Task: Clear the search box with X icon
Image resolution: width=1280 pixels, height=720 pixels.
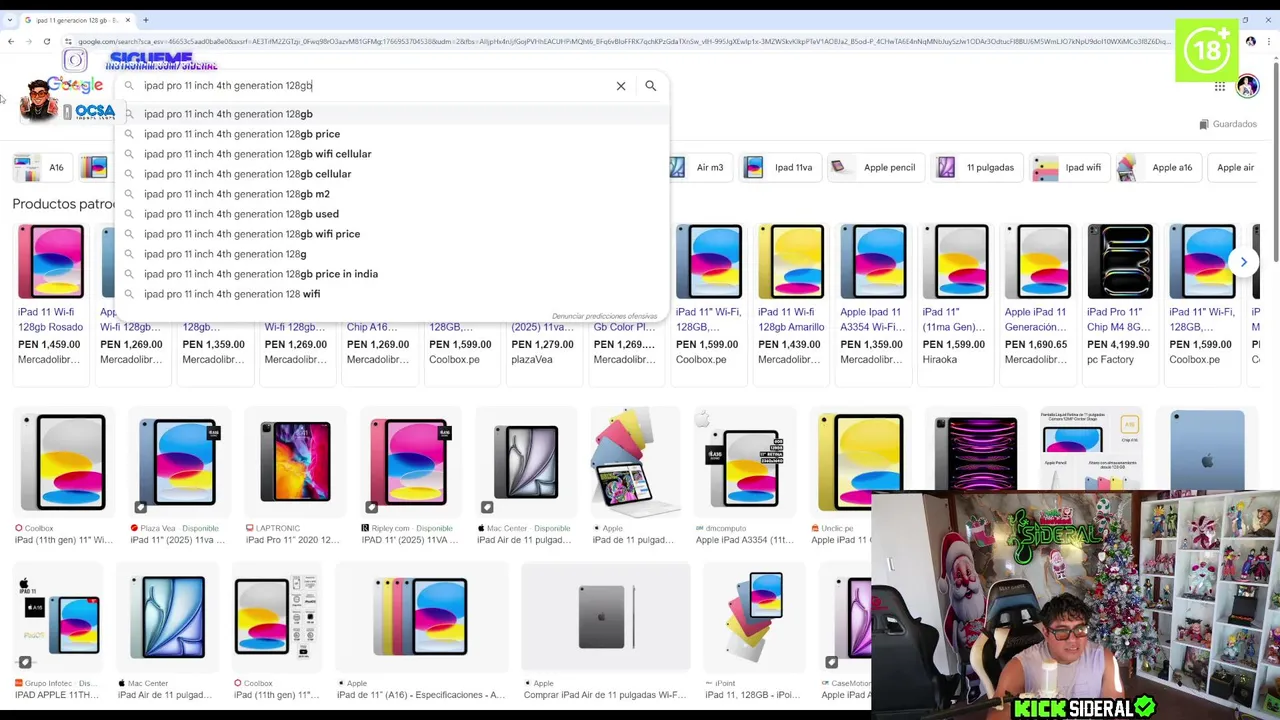Action: coord(621,86)
